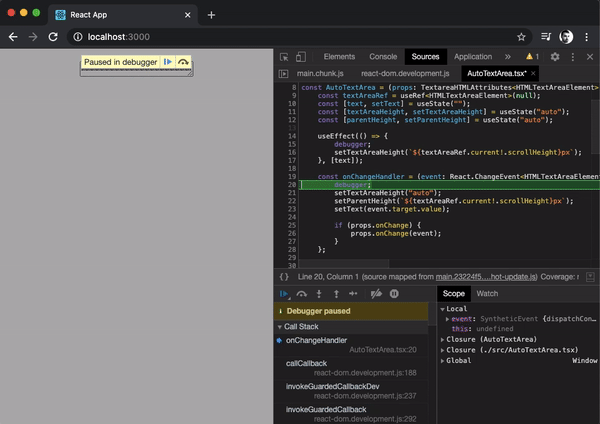Screen dimensions: 600x424
Task: Activate the inspect element picker
Action: click(285, 57)
